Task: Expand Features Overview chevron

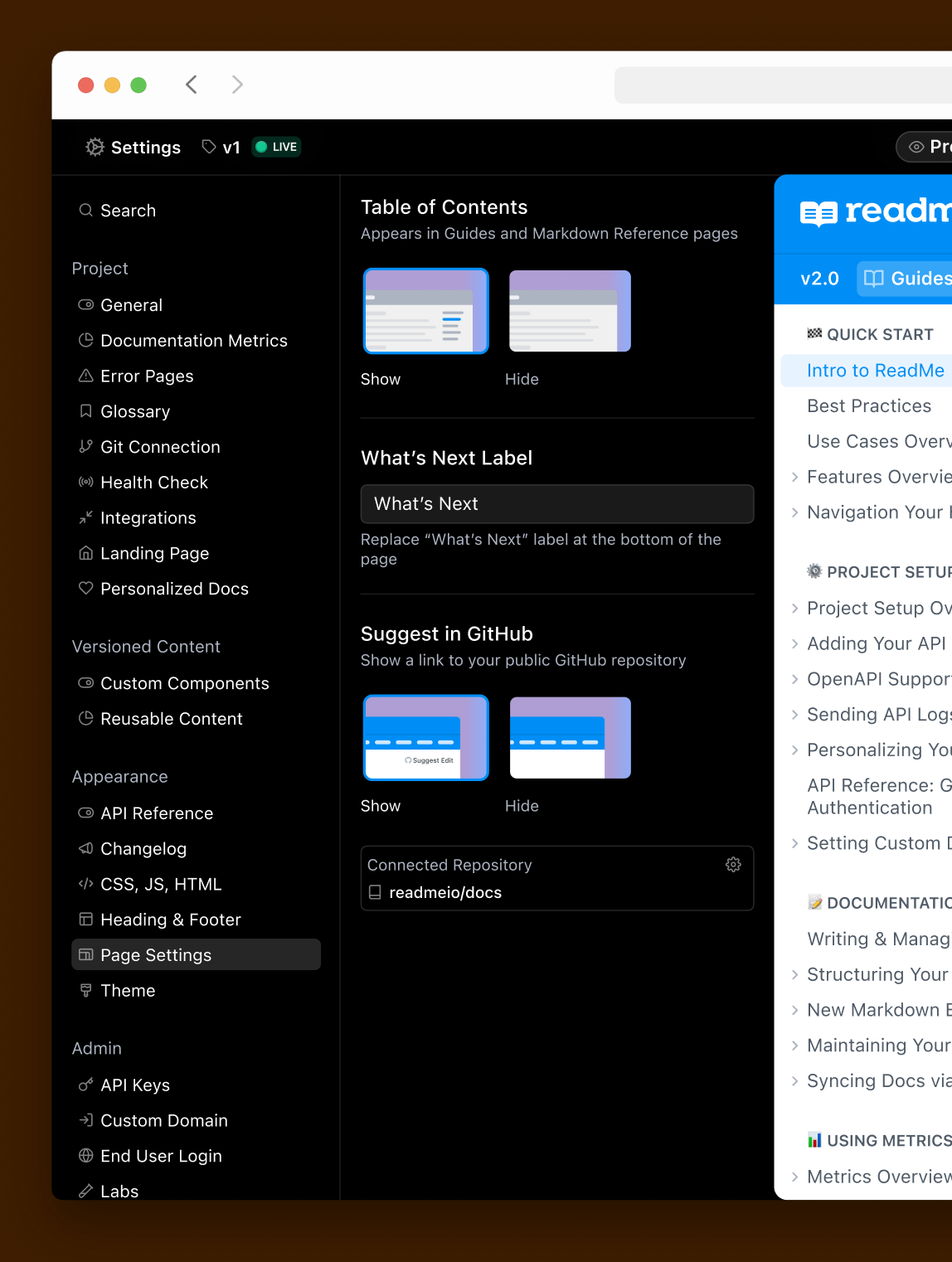Action: [x=794, y=477]
